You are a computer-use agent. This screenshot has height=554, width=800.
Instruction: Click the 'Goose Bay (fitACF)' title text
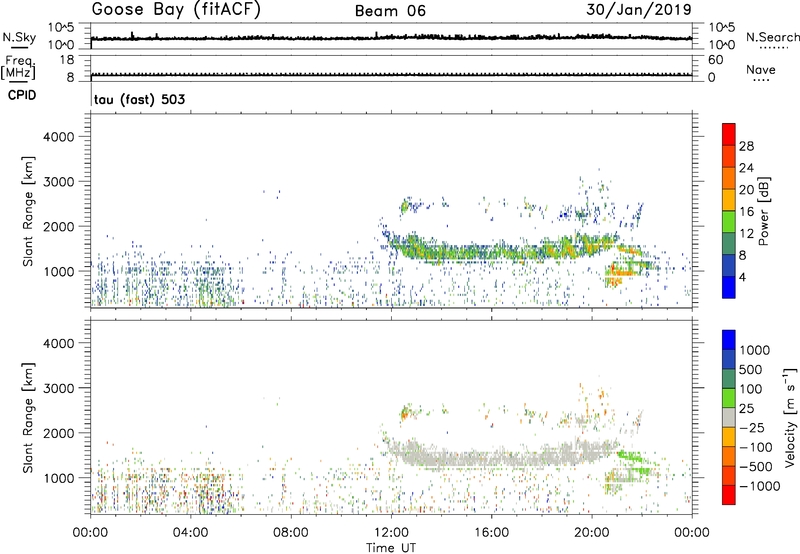pyautogui.click(x=176, y=10)
